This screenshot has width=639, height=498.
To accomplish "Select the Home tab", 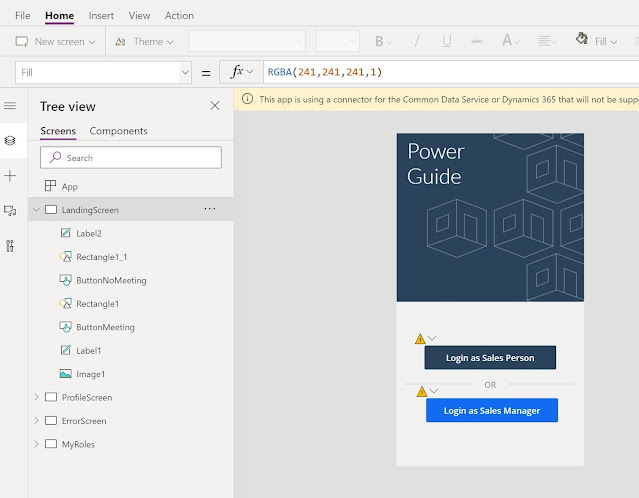I will click(x=59, y=15).
